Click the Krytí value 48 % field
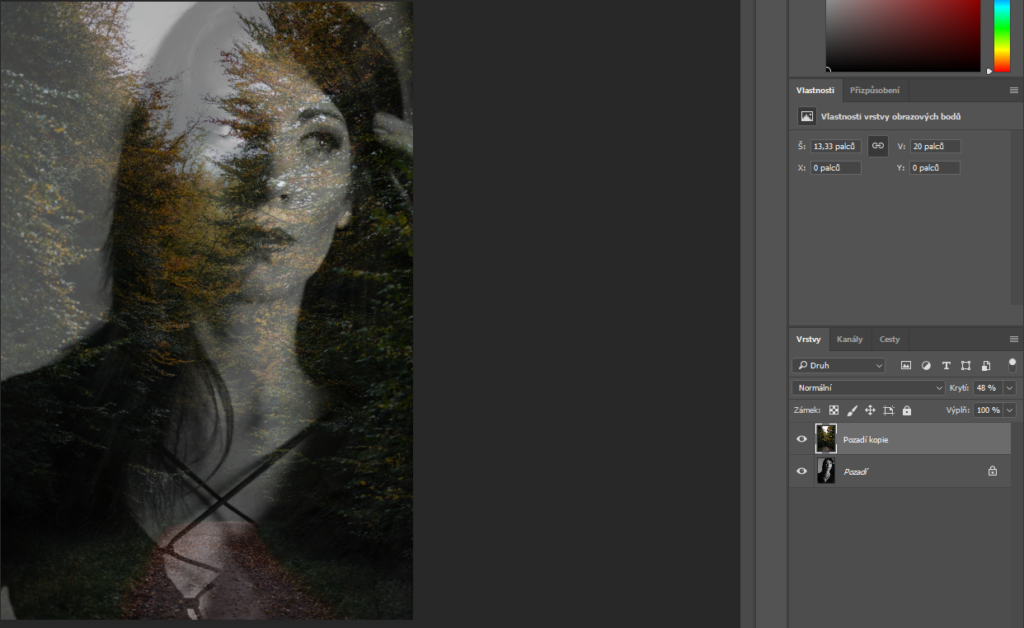 coord(988,388)
